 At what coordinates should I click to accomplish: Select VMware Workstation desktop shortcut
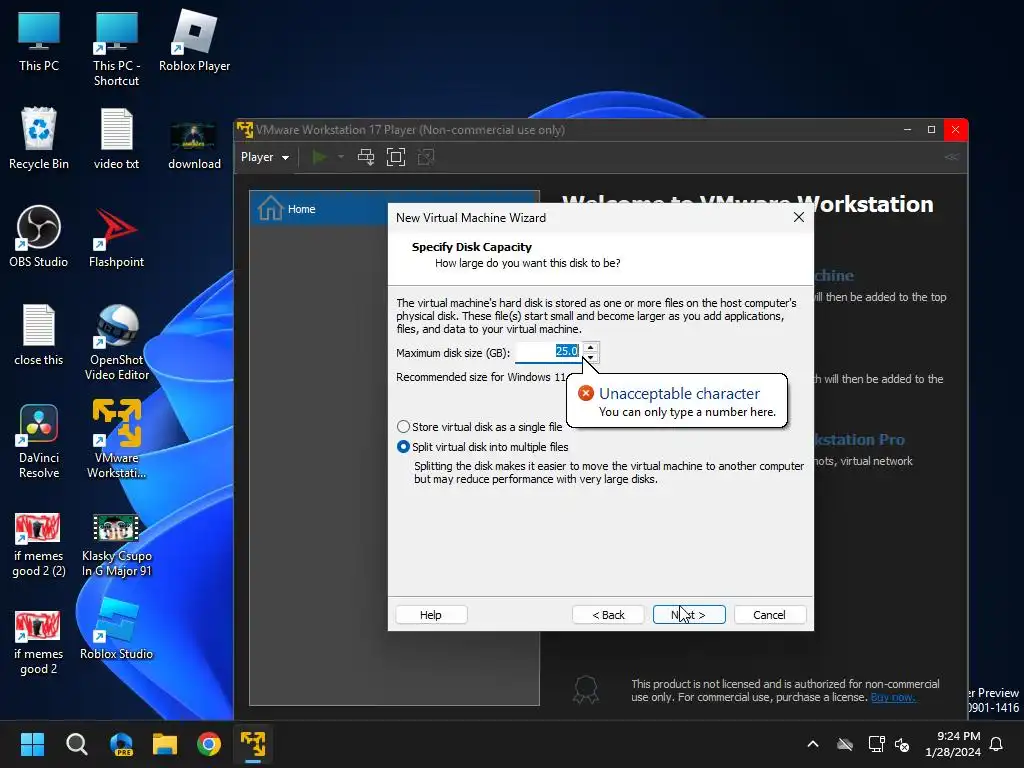116,439
